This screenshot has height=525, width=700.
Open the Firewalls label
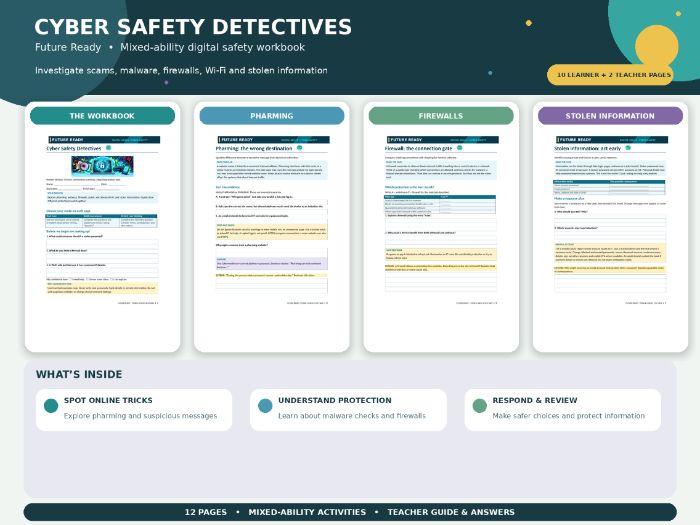point(441,116)
